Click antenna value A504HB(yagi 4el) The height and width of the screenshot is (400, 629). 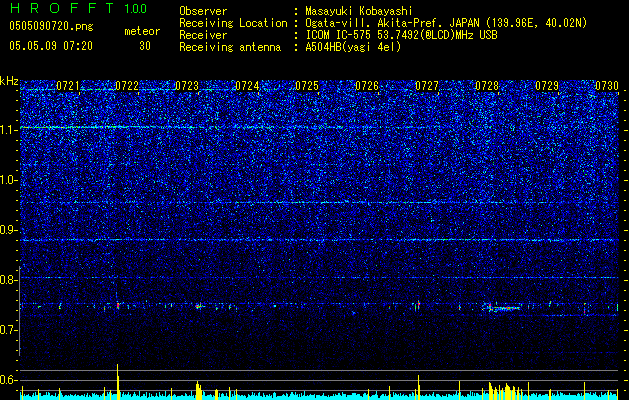point(353,47)
